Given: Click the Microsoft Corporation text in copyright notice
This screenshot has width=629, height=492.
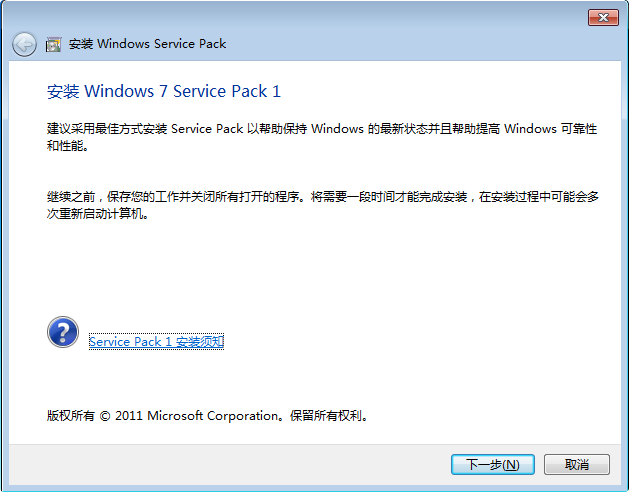Looking at the screenshot, I should 213,416.
